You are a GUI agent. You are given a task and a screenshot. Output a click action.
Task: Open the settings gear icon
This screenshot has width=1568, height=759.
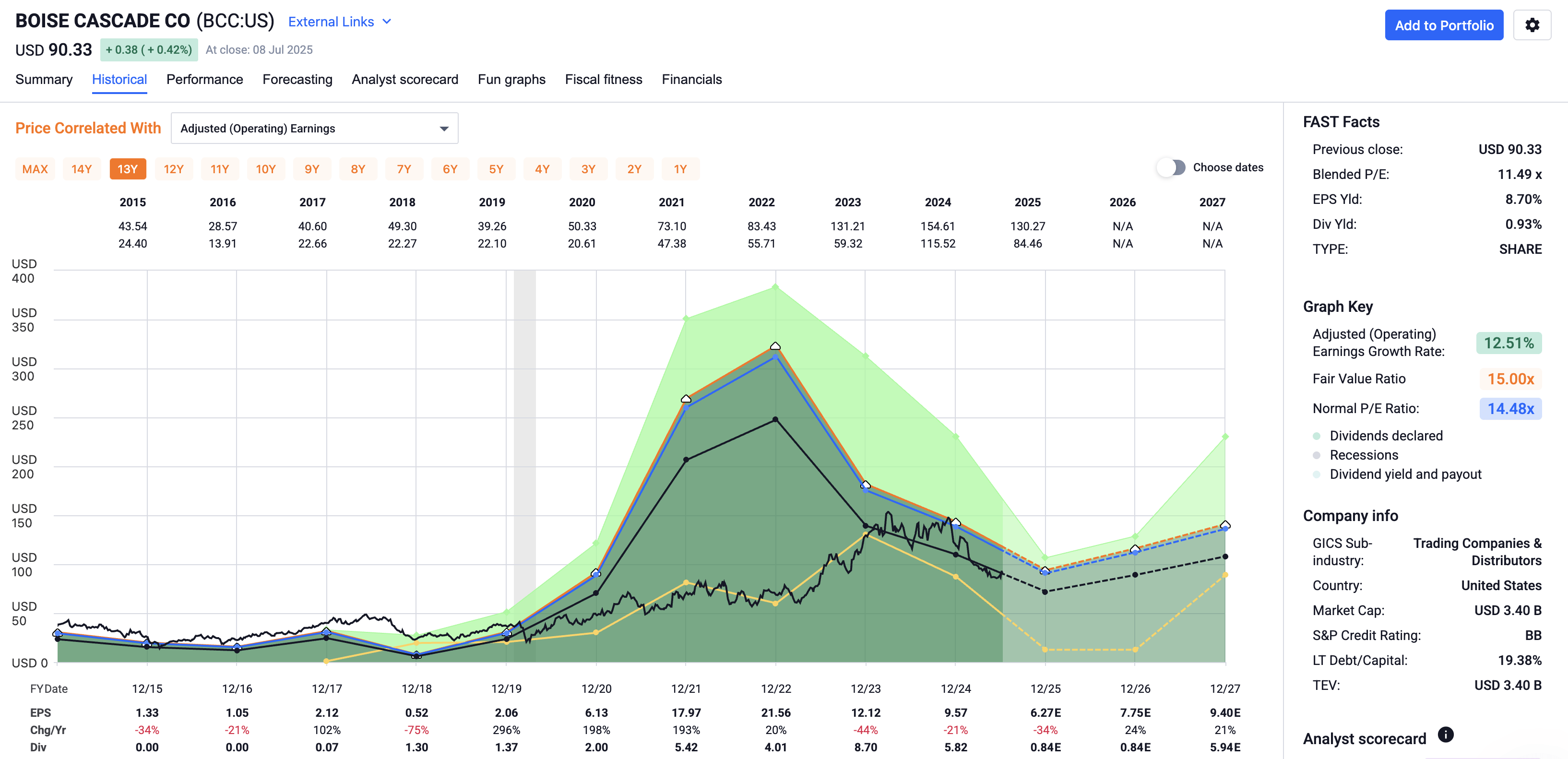point(1532,25)
